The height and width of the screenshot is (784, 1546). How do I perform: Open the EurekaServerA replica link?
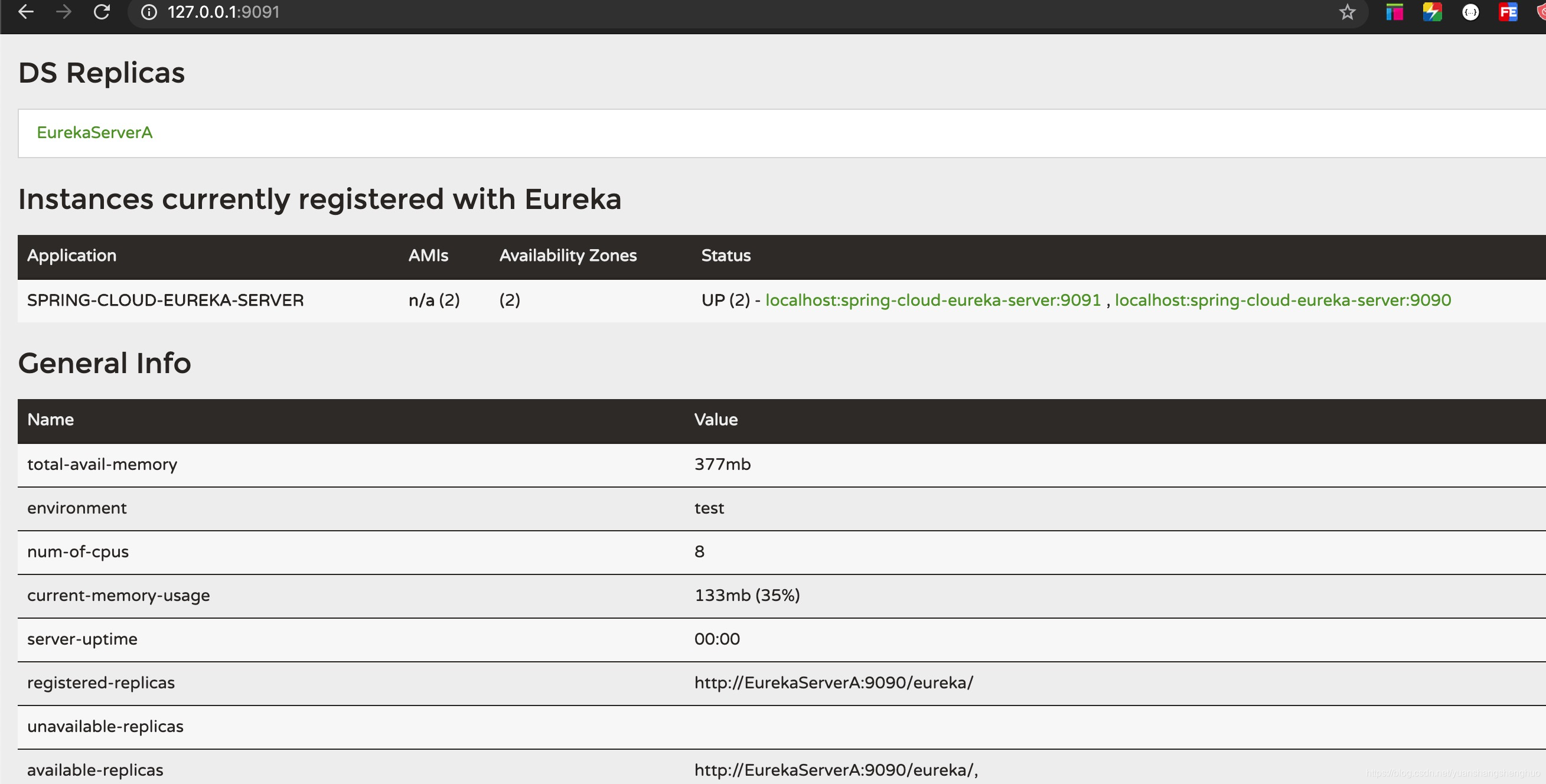click(95, 133)
